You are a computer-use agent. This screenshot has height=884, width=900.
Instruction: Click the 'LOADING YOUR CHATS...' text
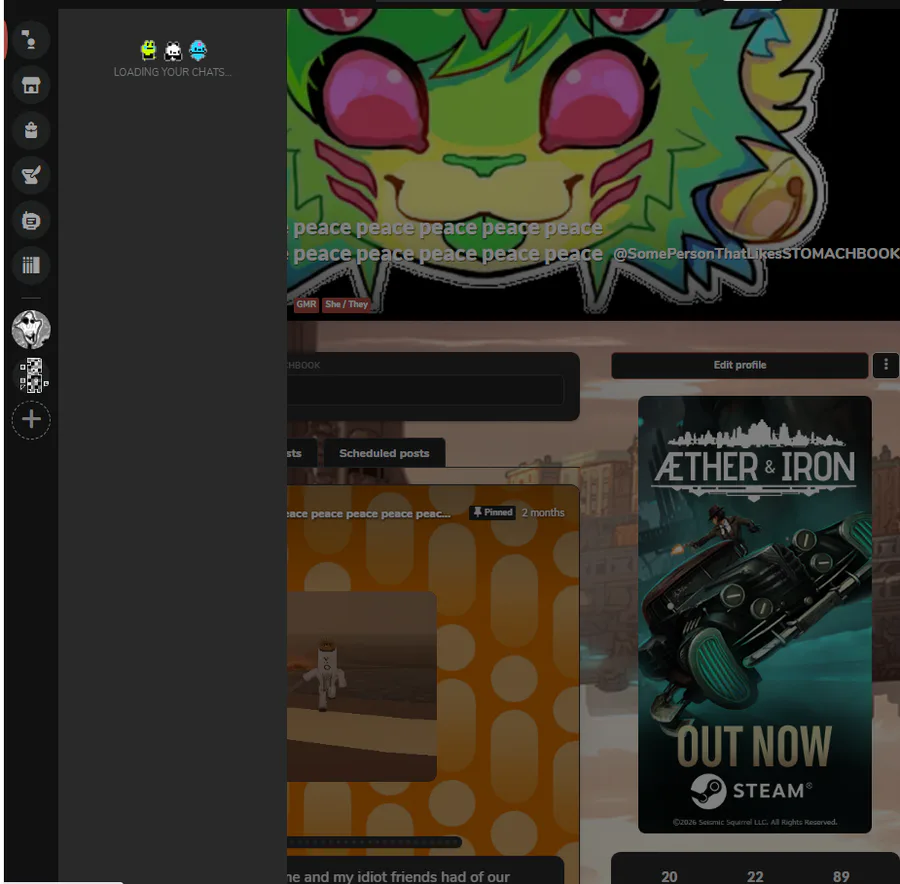[x=172, y=72]
